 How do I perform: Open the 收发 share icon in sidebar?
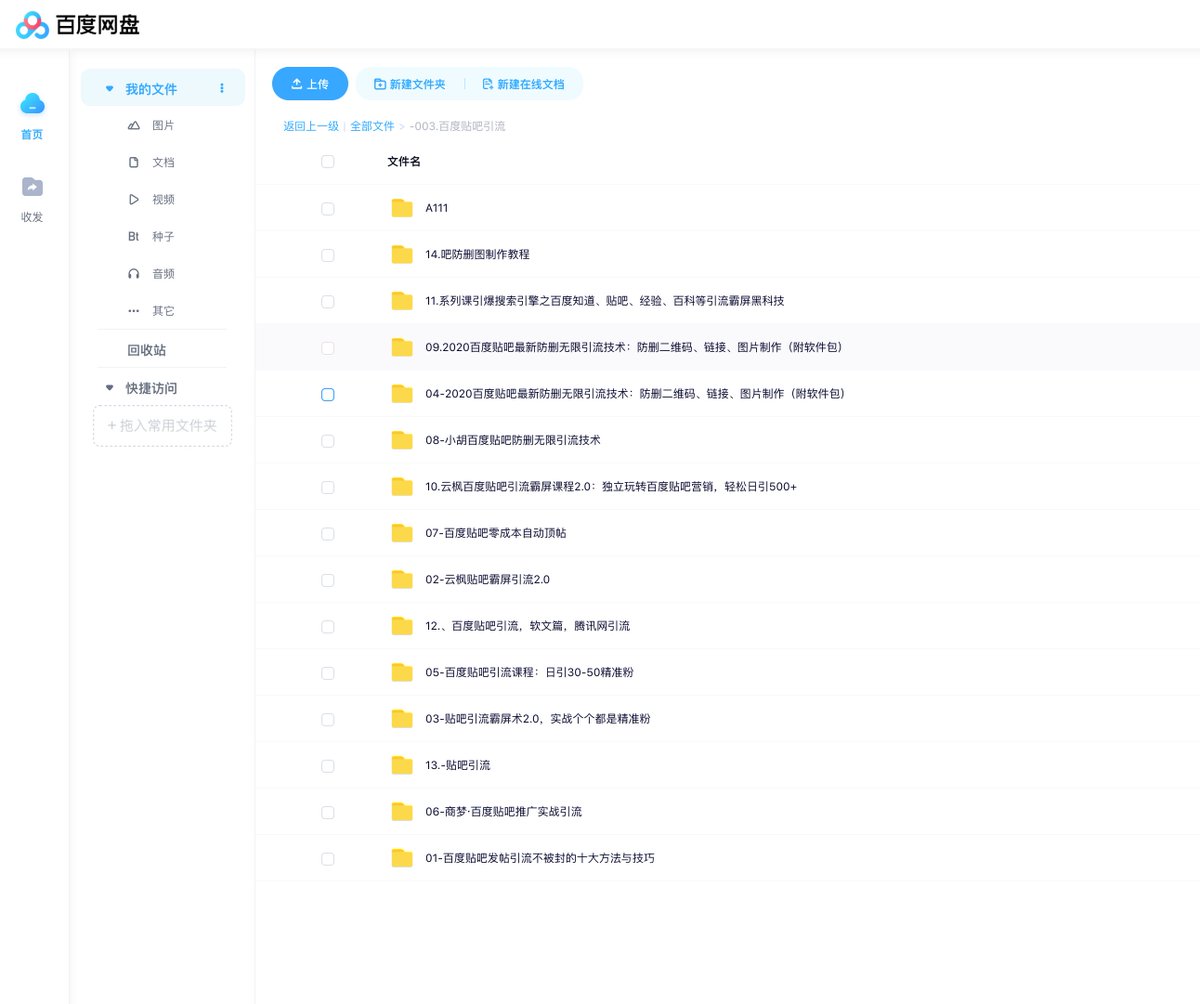click(x=33, y=186)
